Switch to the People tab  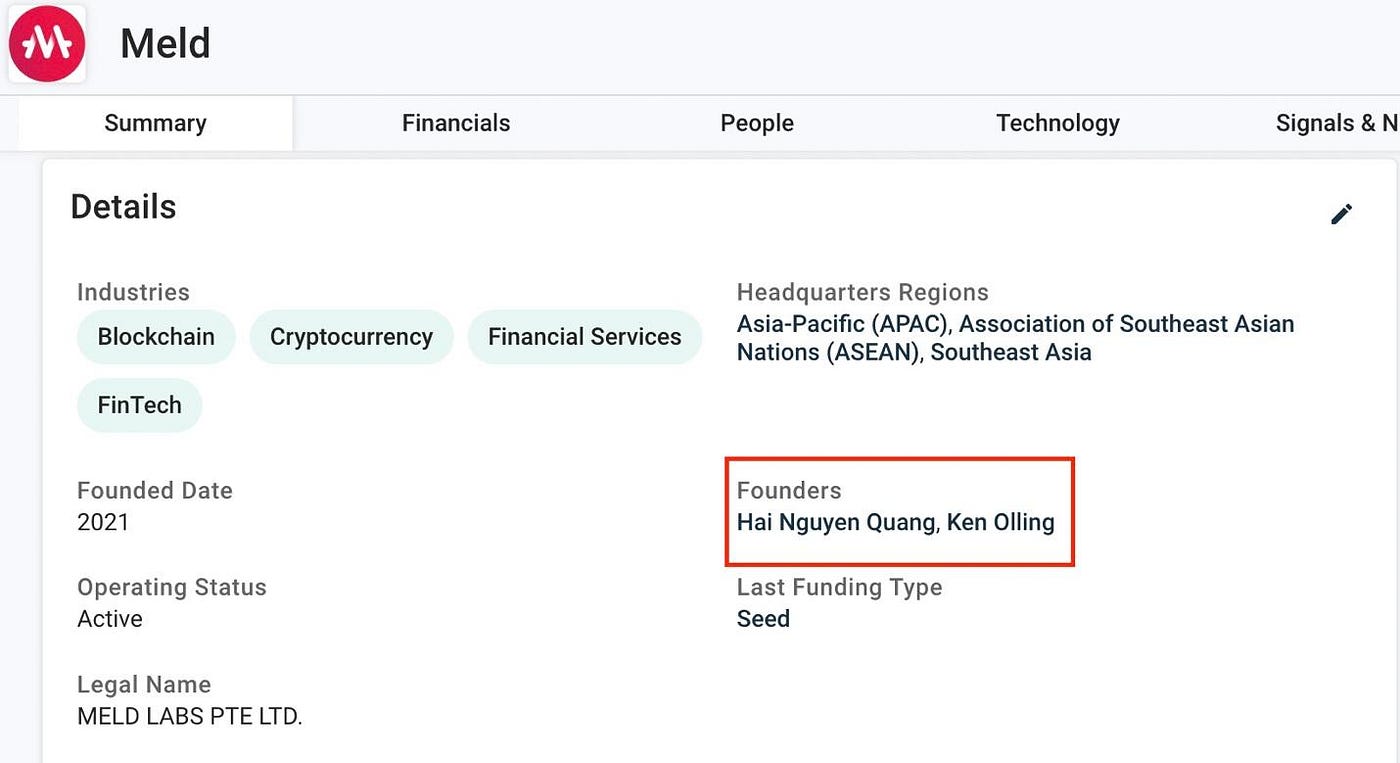tap(757, 122)
